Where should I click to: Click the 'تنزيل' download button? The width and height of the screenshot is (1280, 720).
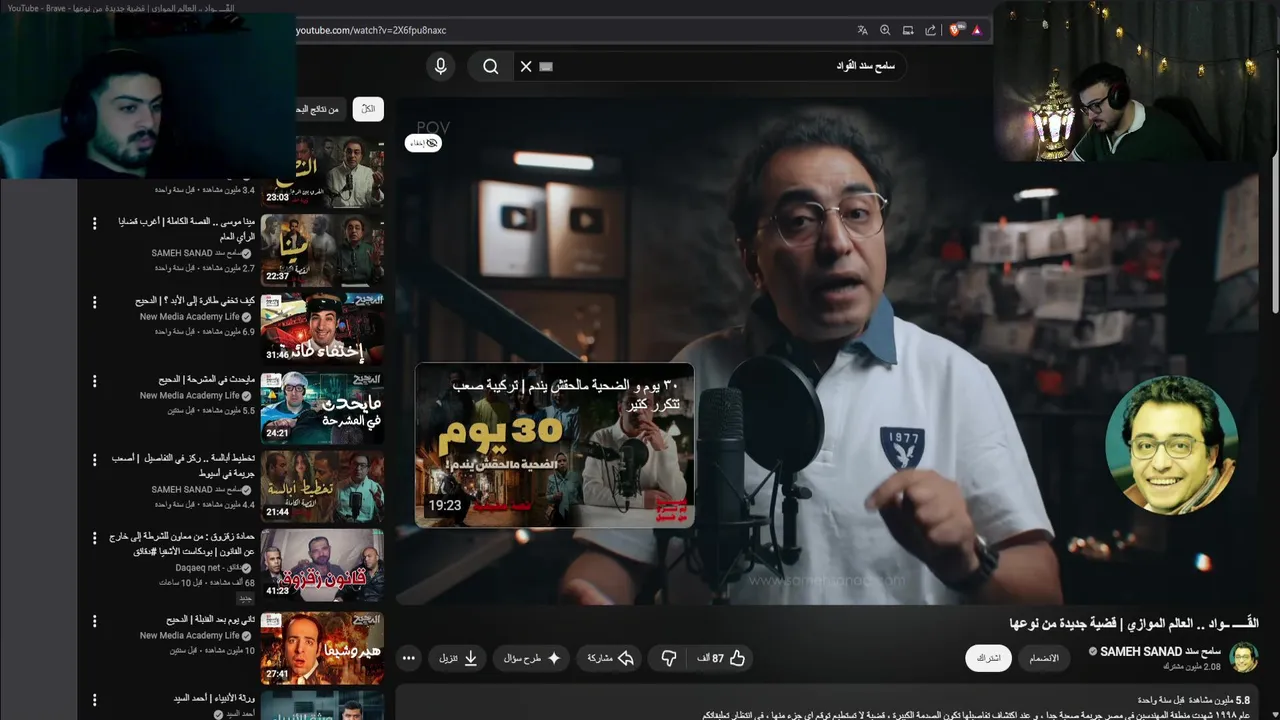[x=458, y=658]
